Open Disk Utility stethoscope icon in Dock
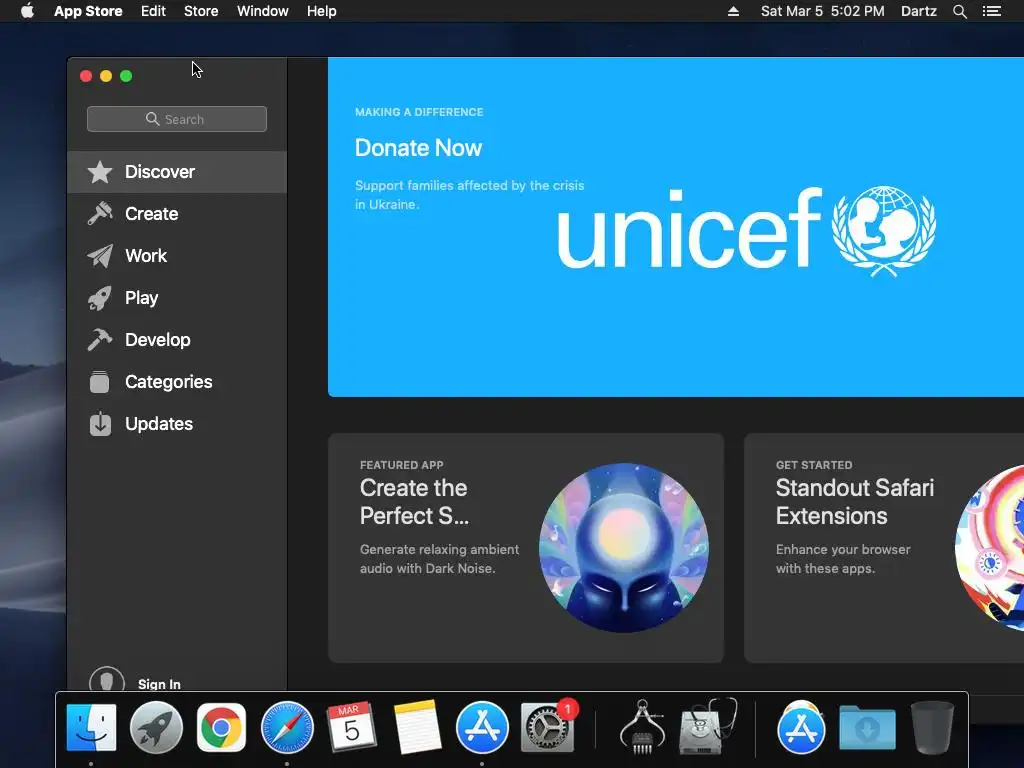Image resolution: width=1024 pixels, height=768 pixels. point(708,728)
